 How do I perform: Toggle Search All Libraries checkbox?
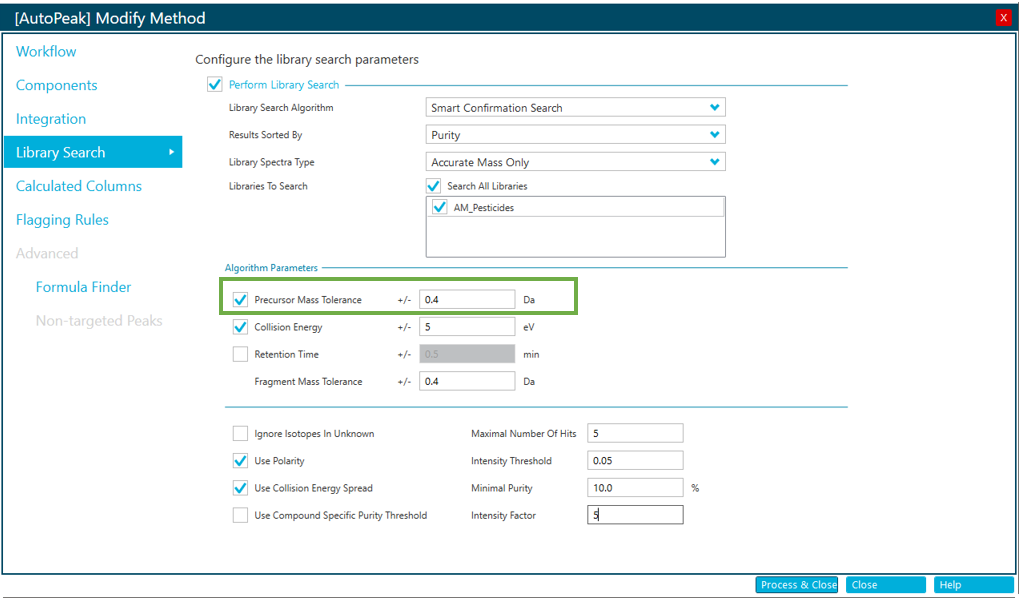(x=433, y=186)
